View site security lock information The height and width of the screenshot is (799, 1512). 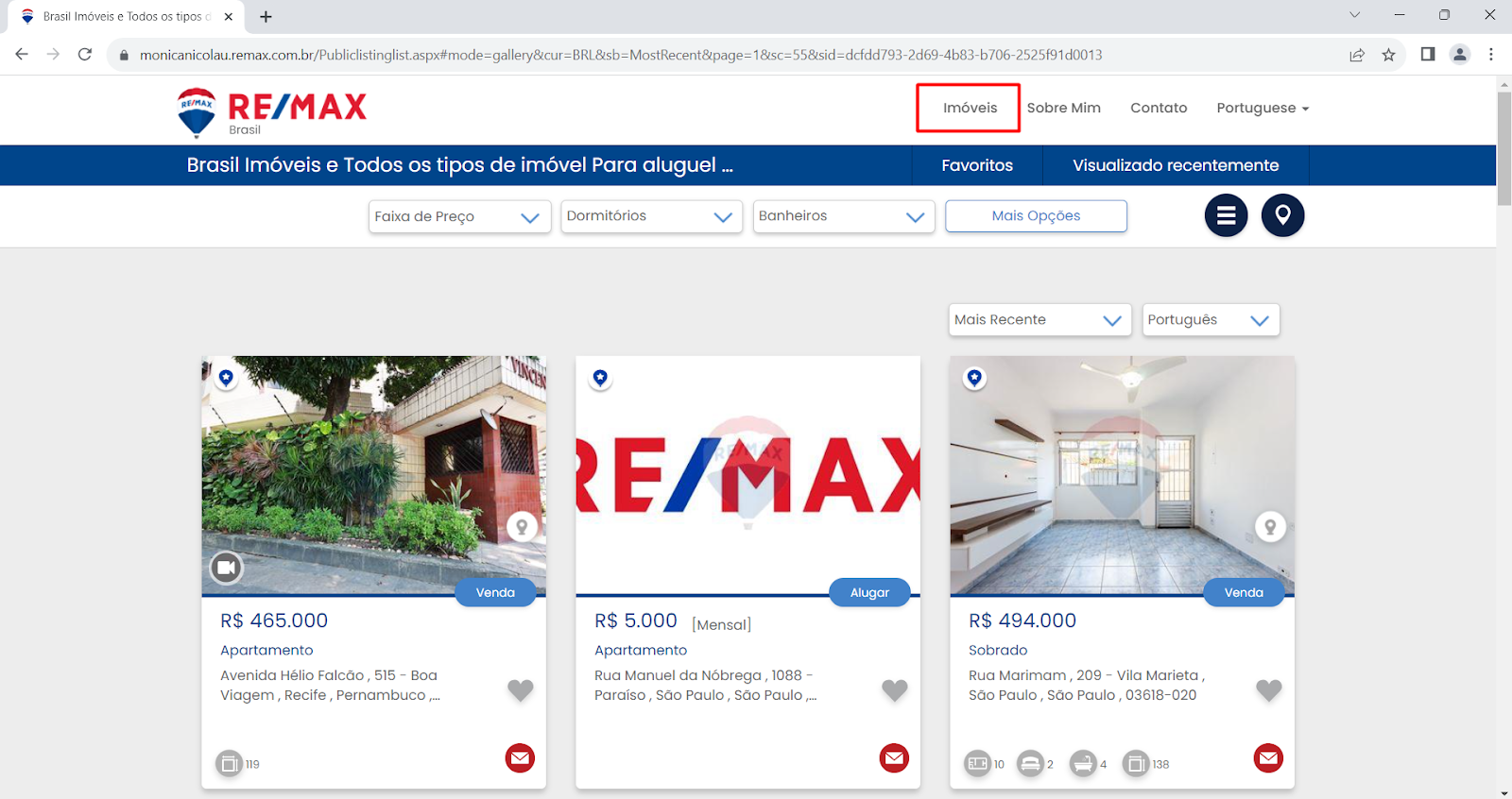coord(124,55)
